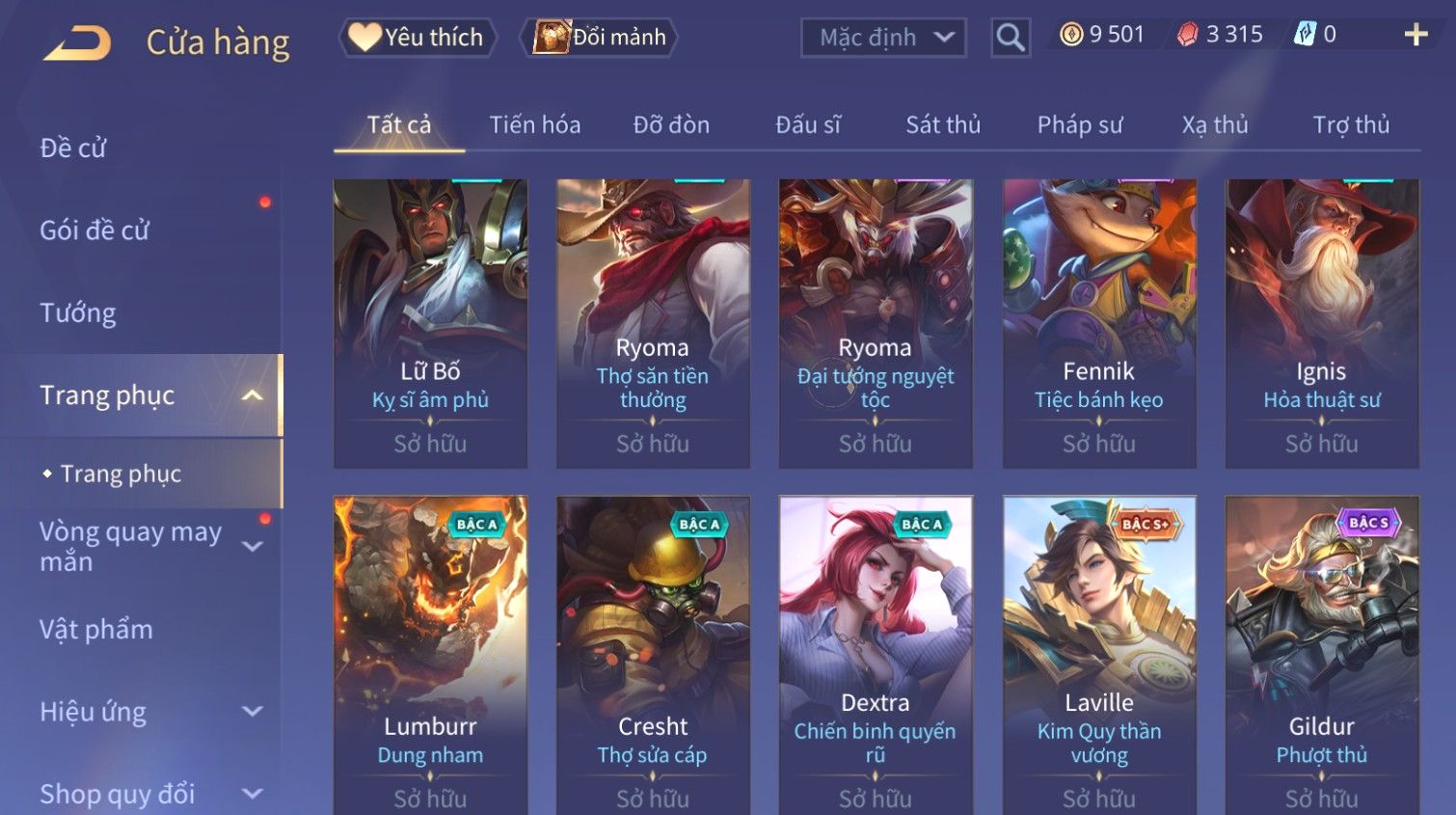This screenshot has width=1456, height=815.
Task: Click the gold coin balance icon
Action: [1070, 35]
